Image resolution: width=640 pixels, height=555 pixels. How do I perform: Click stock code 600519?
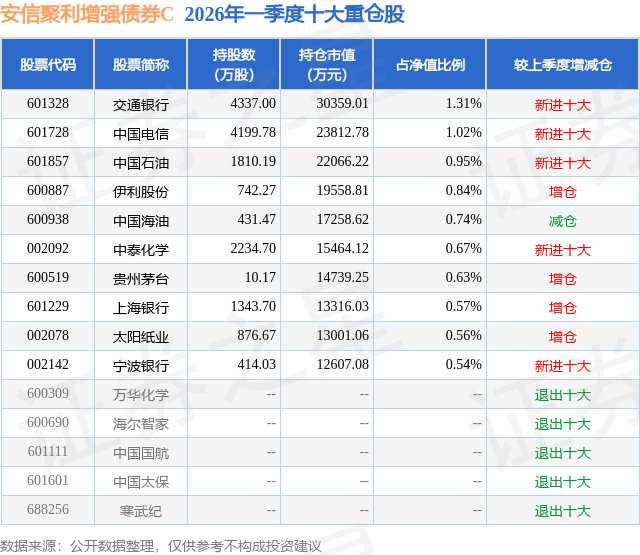pyautogui.click(x=48, y=278)
